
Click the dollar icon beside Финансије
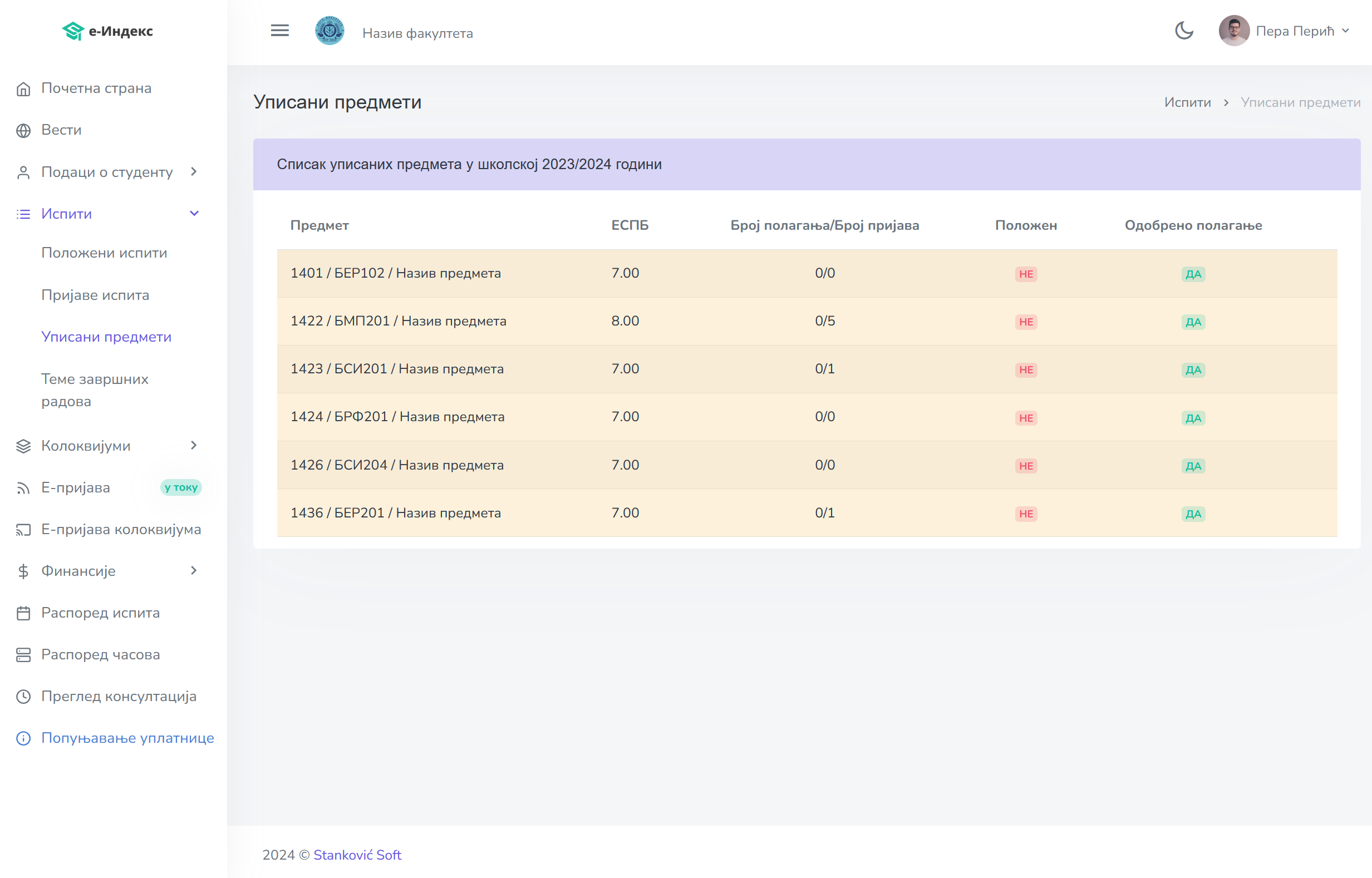(23, 571)
